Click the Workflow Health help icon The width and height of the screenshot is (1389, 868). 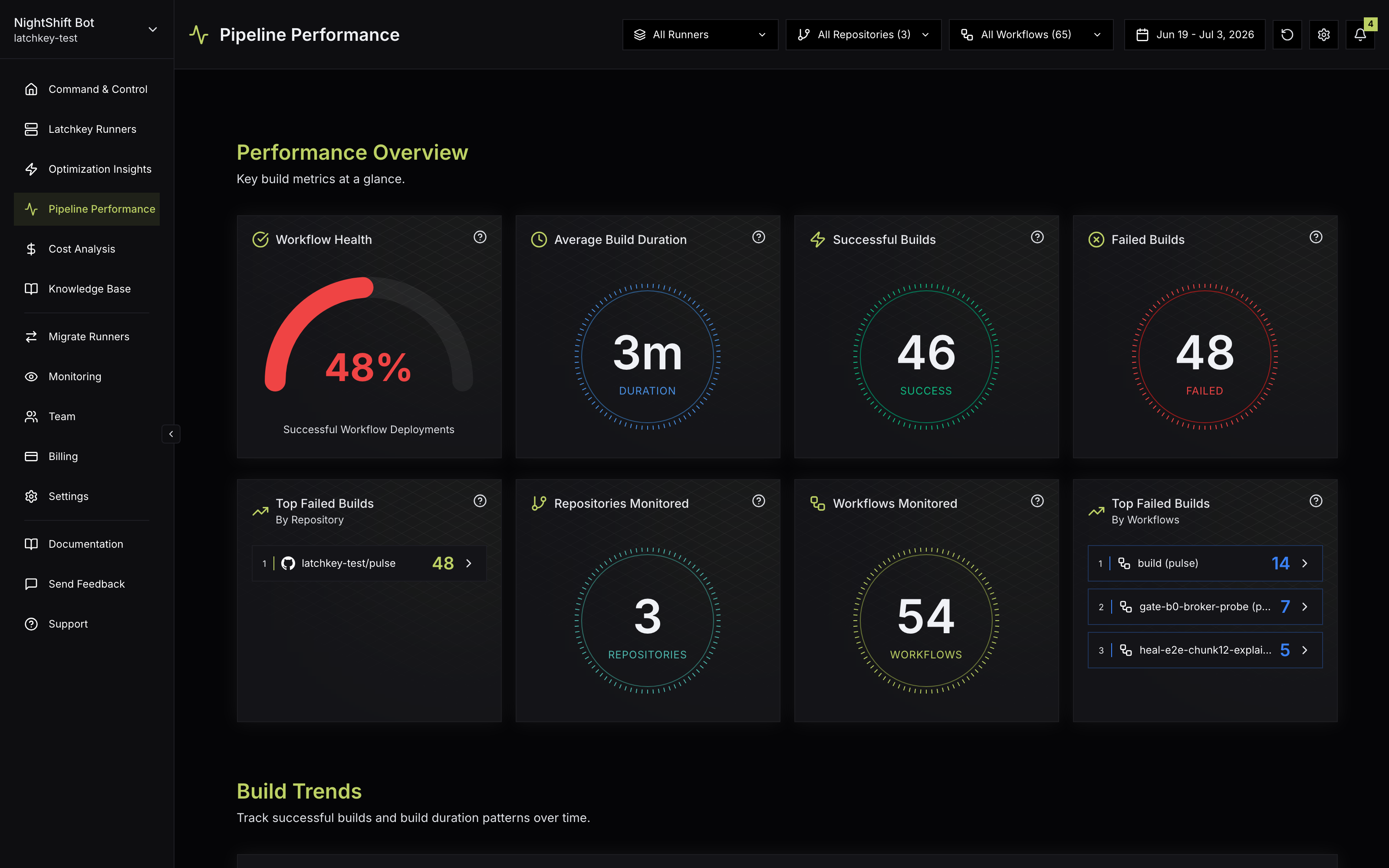tap(480, 237)
